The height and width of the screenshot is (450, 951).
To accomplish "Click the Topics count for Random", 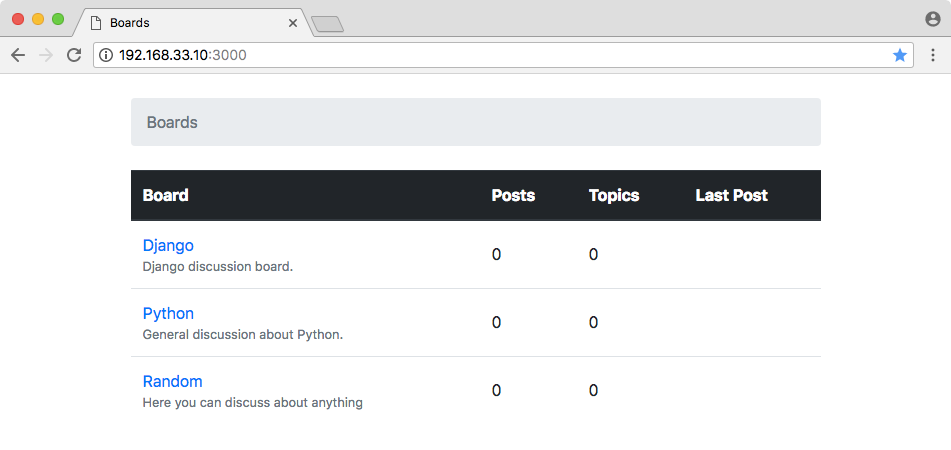I will pos(593,390).
